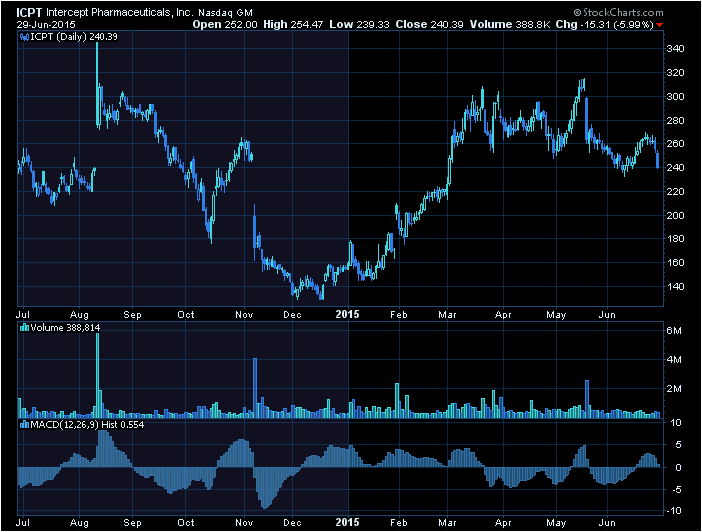Click the 0 MACD axis label
This screenshot has height=532, width=702.
pos(679,468)
